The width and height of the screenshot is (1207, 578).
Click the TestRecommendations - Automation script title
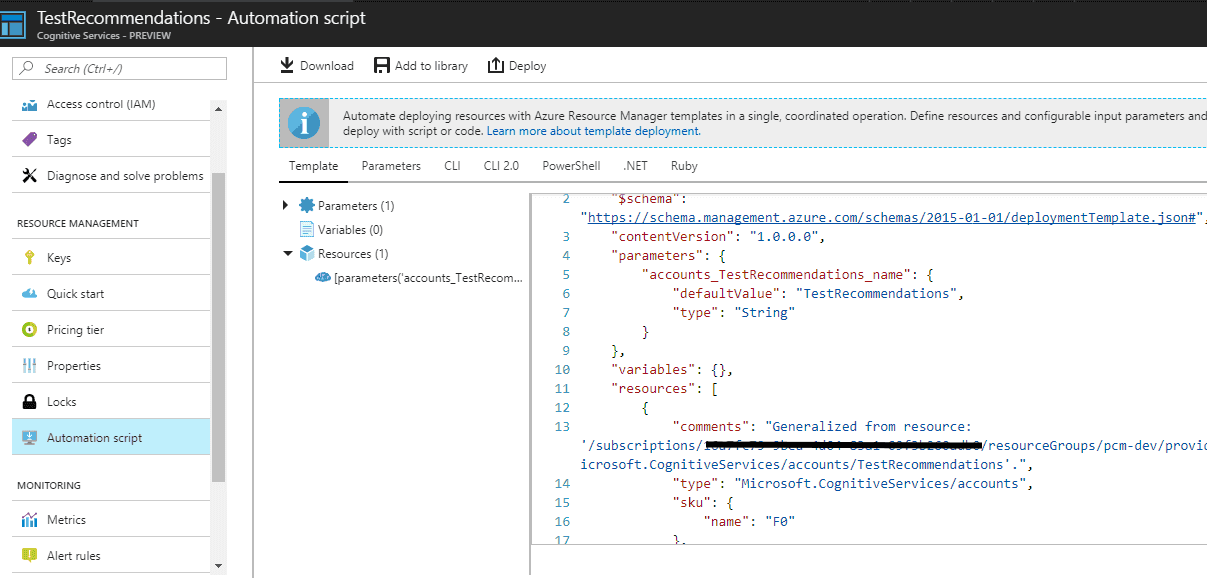tap(201, 18)
